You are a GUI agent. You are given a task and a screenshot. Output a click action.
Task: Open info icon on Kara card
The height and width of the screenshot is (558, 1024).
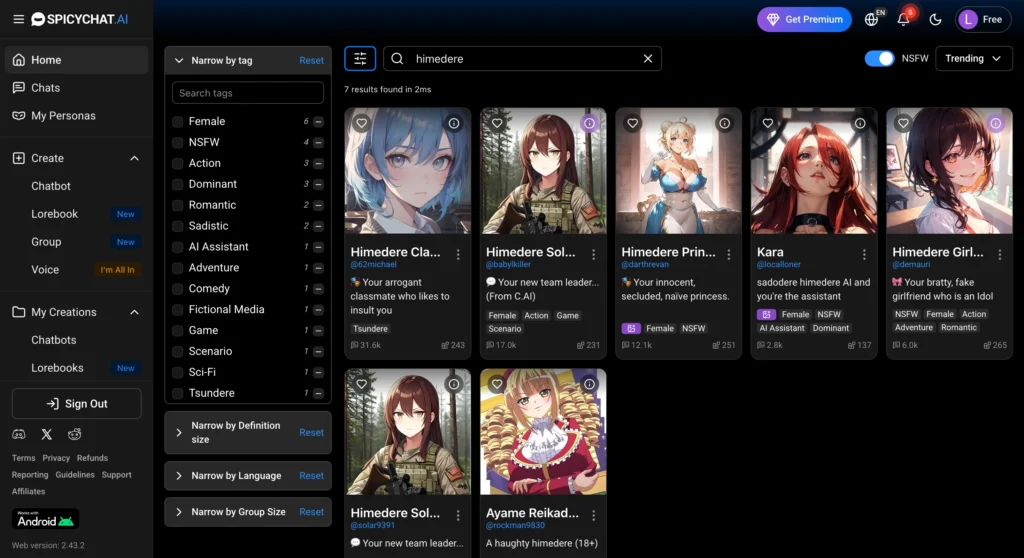tap(860, 123)
